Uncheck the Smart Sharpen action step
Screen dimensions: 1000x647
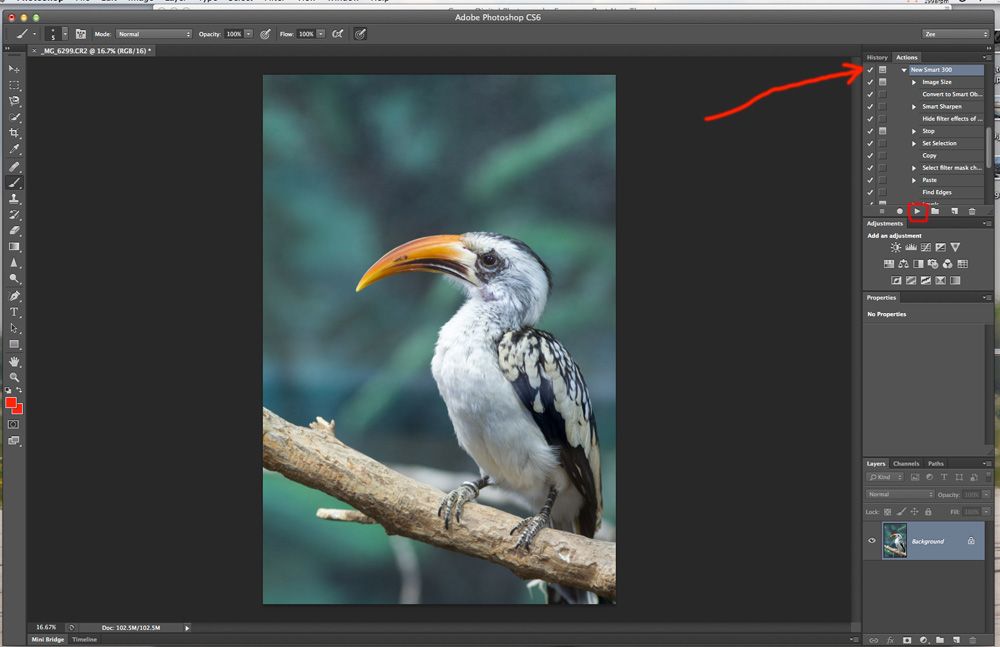click(x=870, y=106)
